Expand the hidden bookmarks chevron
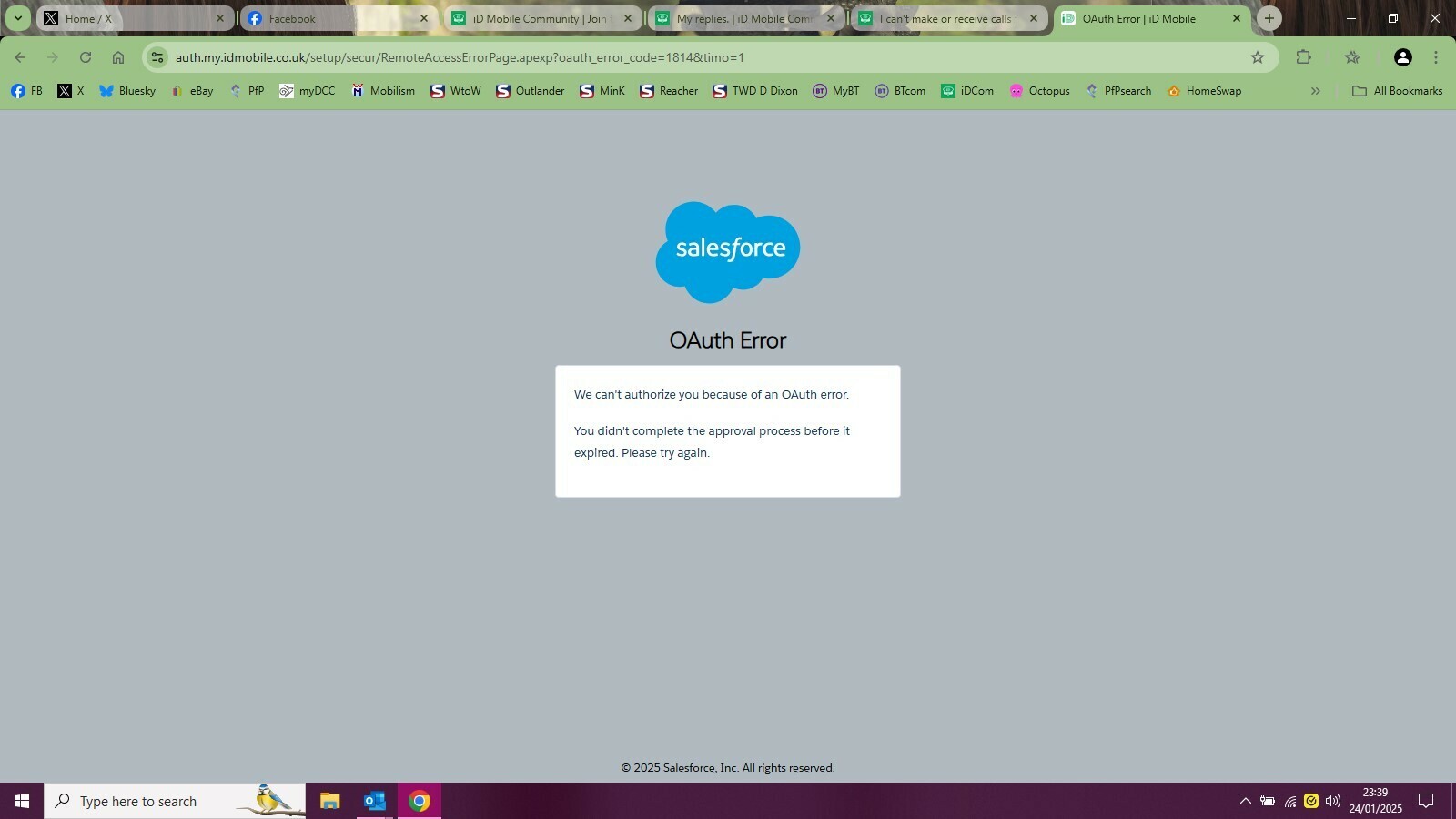The height and width of the screenshot is (819, 1456). [x=1315, y=91]
